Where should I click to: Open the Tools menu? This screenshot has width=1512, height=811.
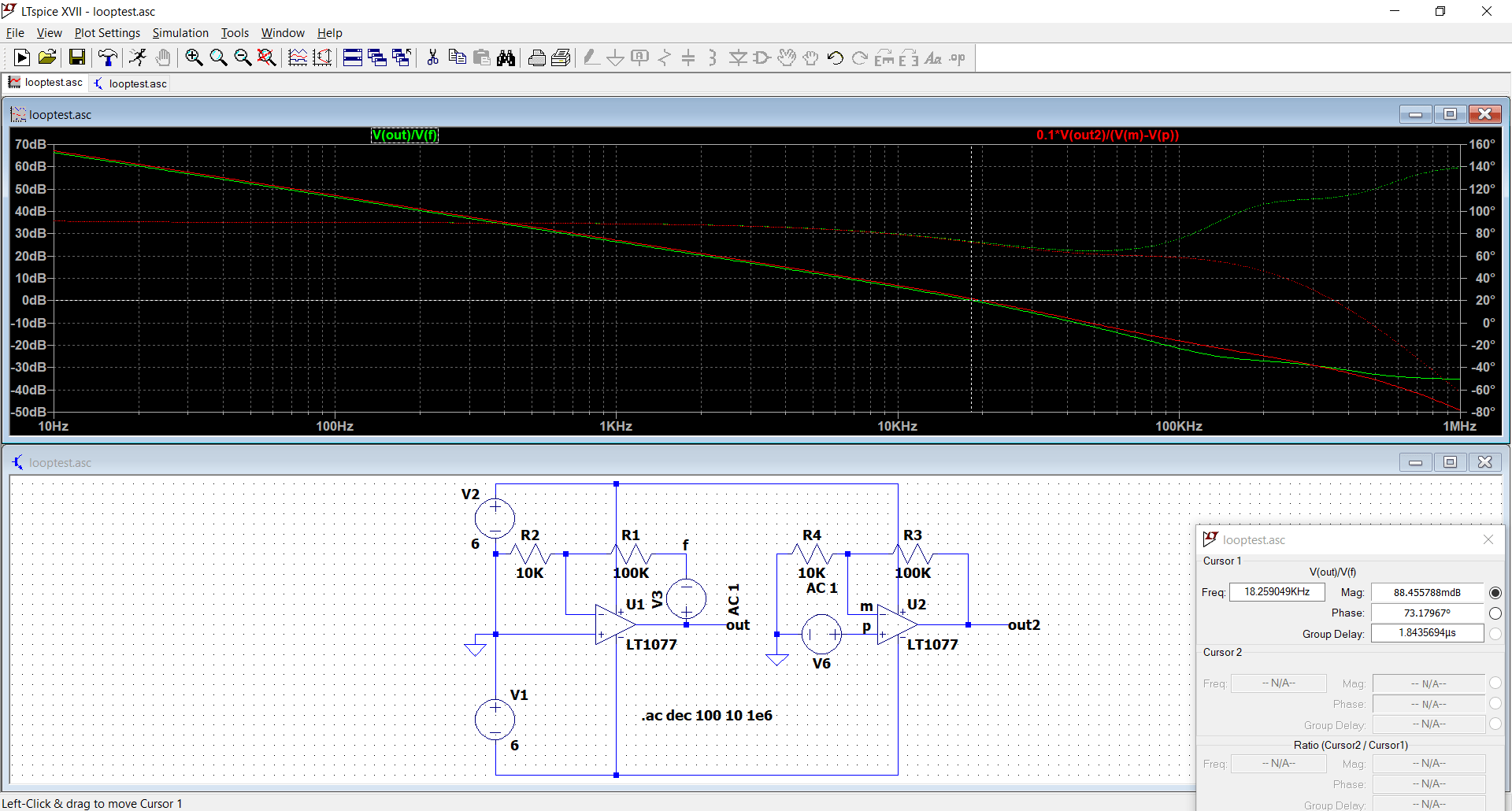click(235, 32)
